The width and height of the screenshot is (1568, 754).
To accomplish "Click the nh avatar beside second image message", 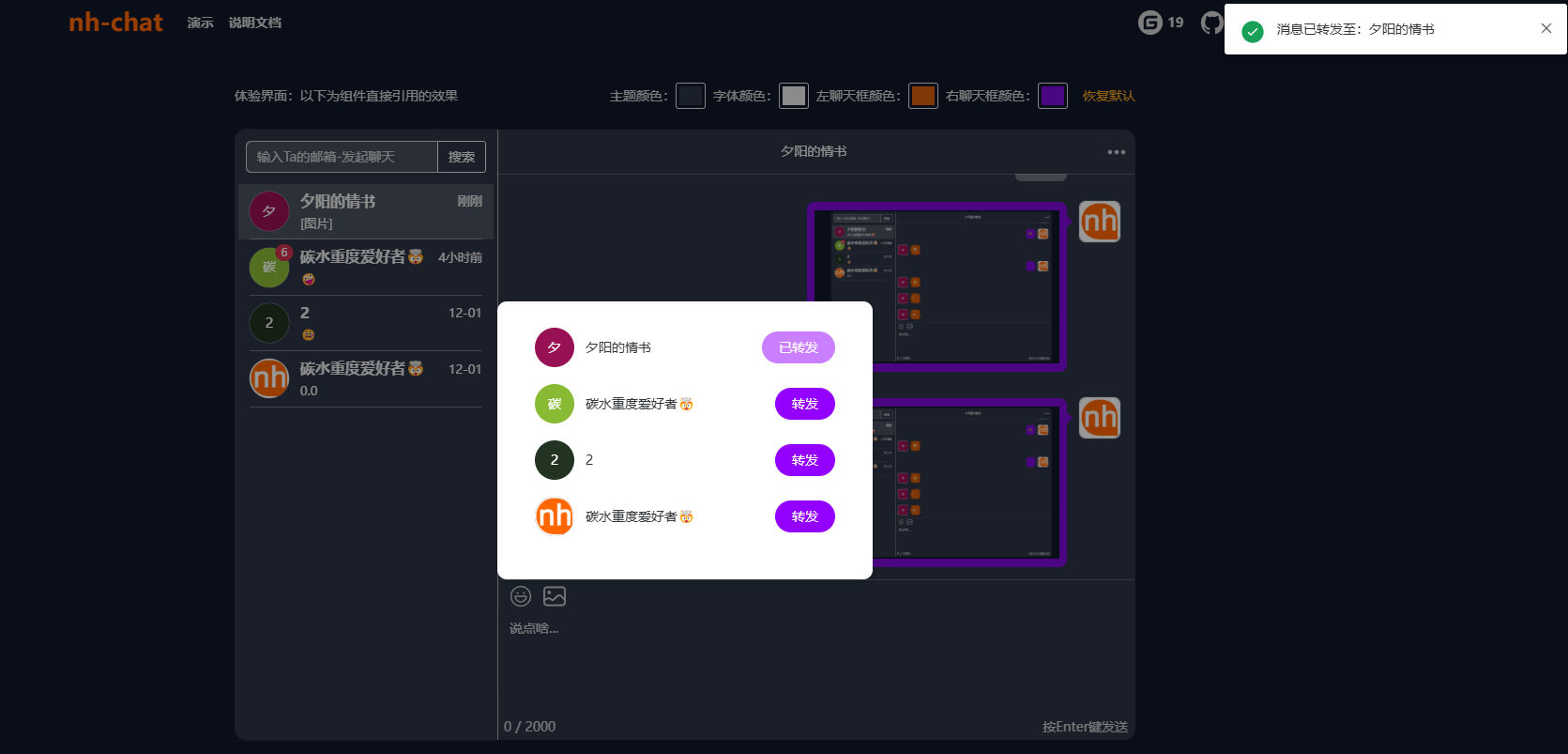I will click(x=1100, y=418).
